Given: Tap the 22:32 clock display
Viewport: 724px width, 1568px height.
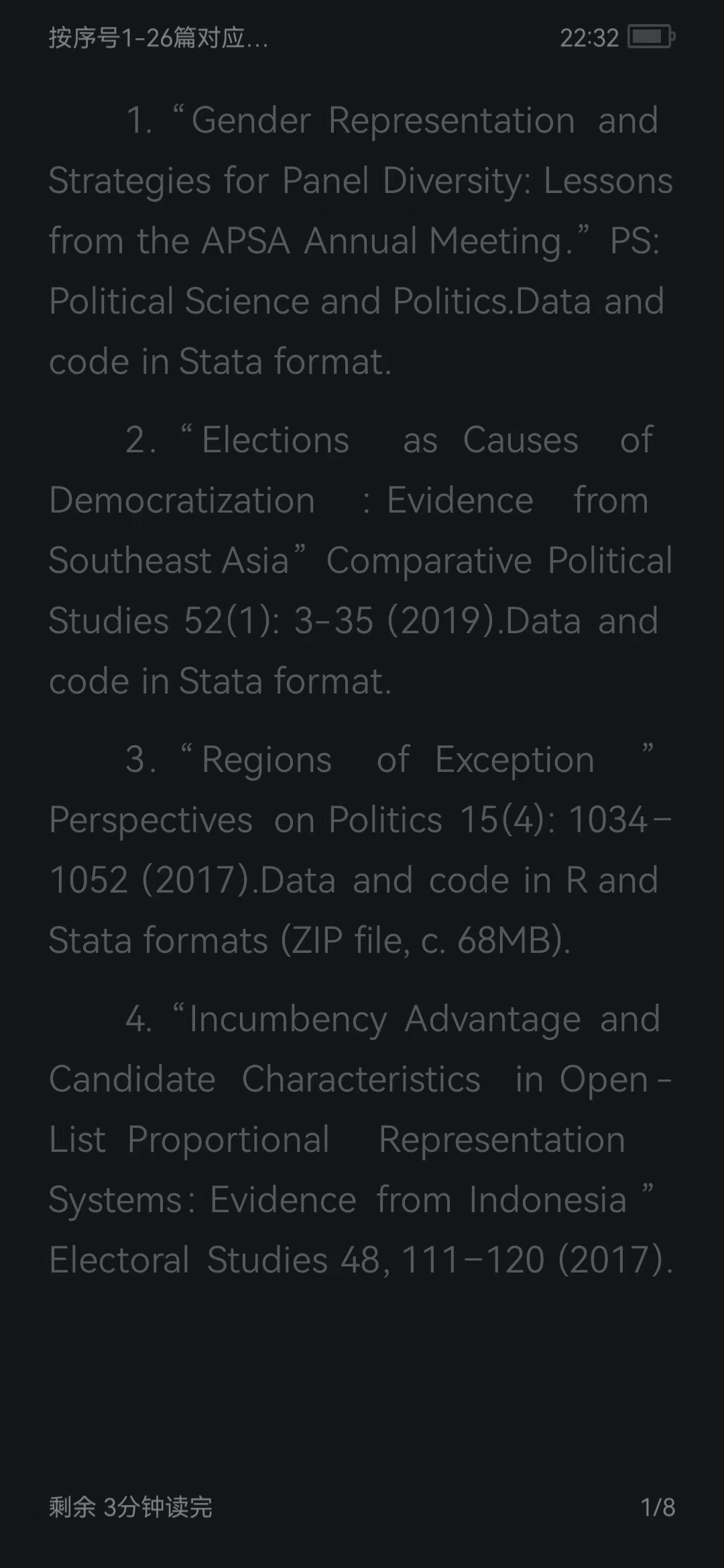Looking at the screenshot, I should point(589,38).
